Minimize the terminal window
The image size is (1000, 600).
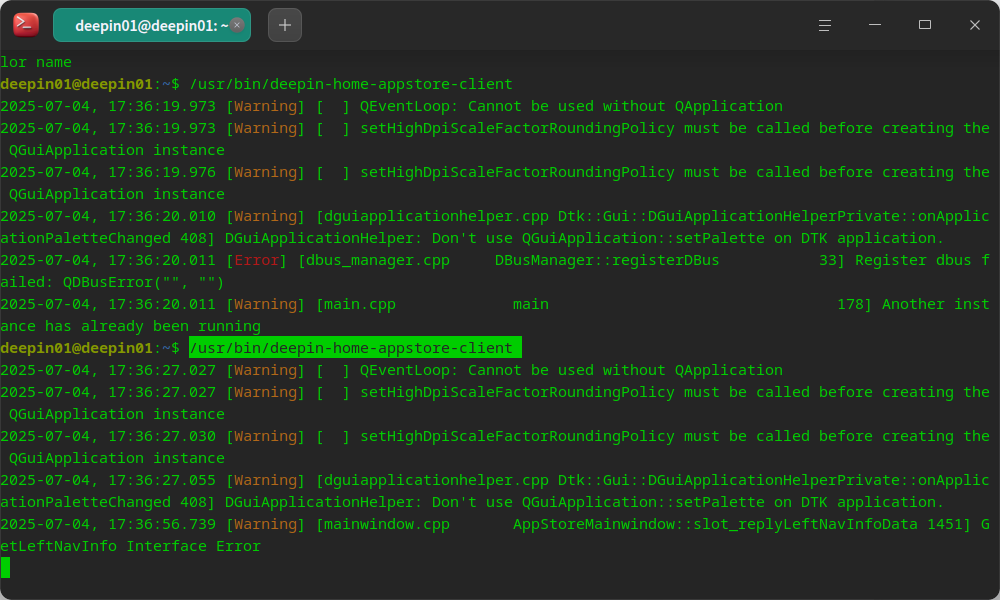click(x=875, y=25)
